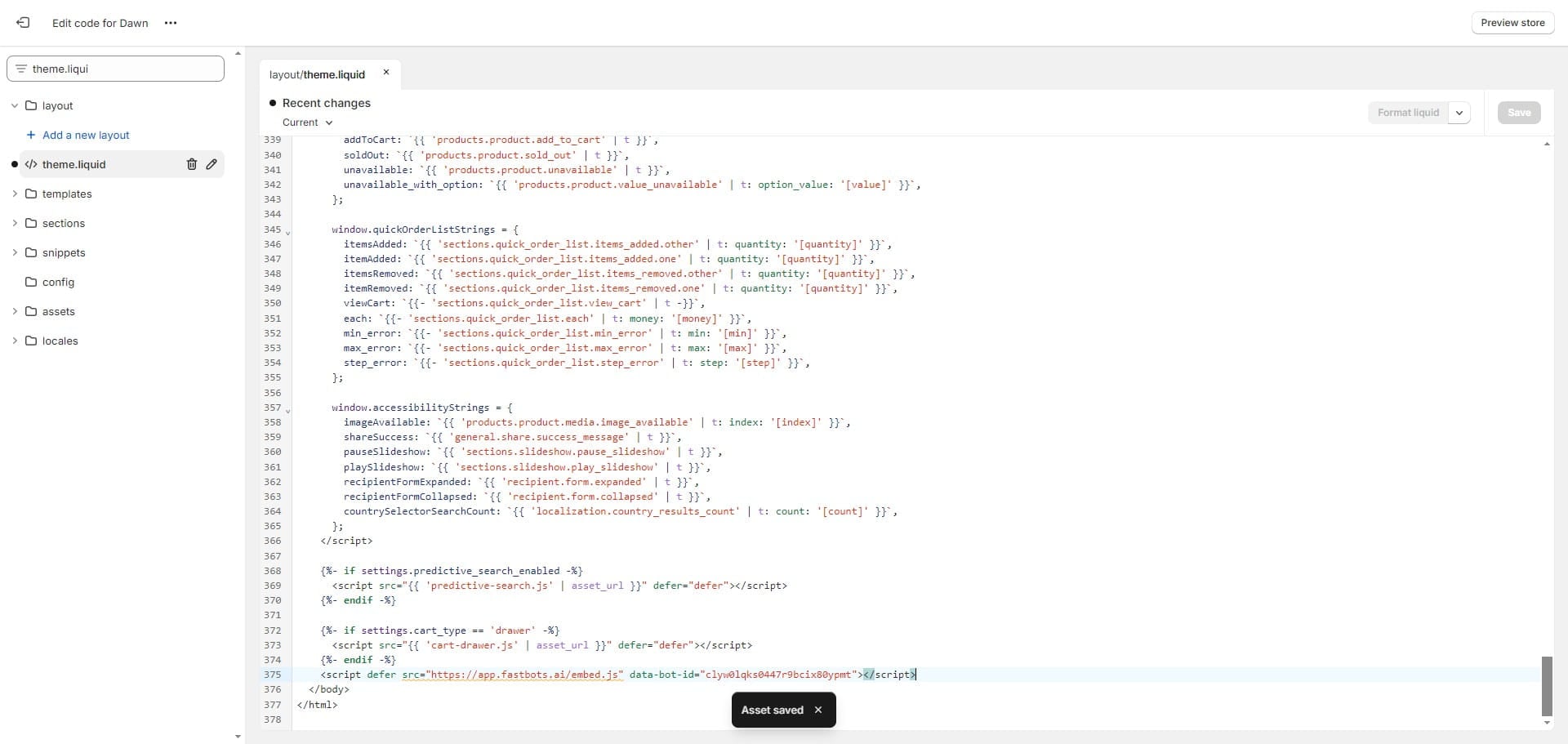Expand the templates folder
The image size is (1568, 744).
[15, 194]
